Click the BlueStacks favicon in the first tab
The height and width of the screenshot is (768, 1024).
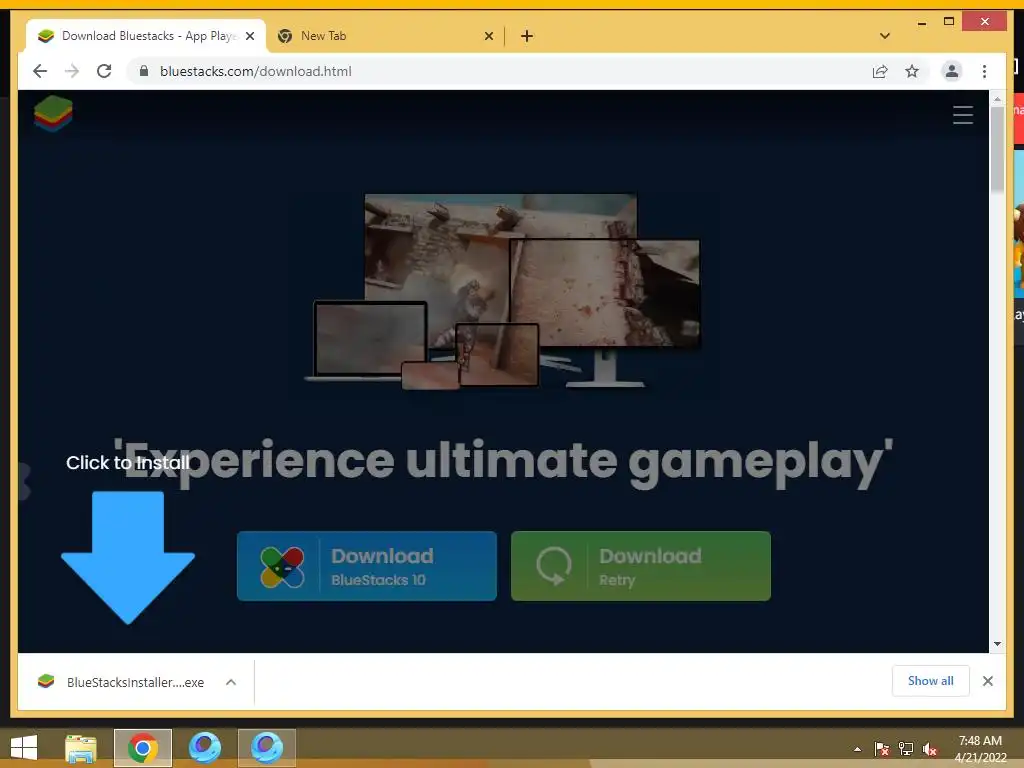click(46, 36)
